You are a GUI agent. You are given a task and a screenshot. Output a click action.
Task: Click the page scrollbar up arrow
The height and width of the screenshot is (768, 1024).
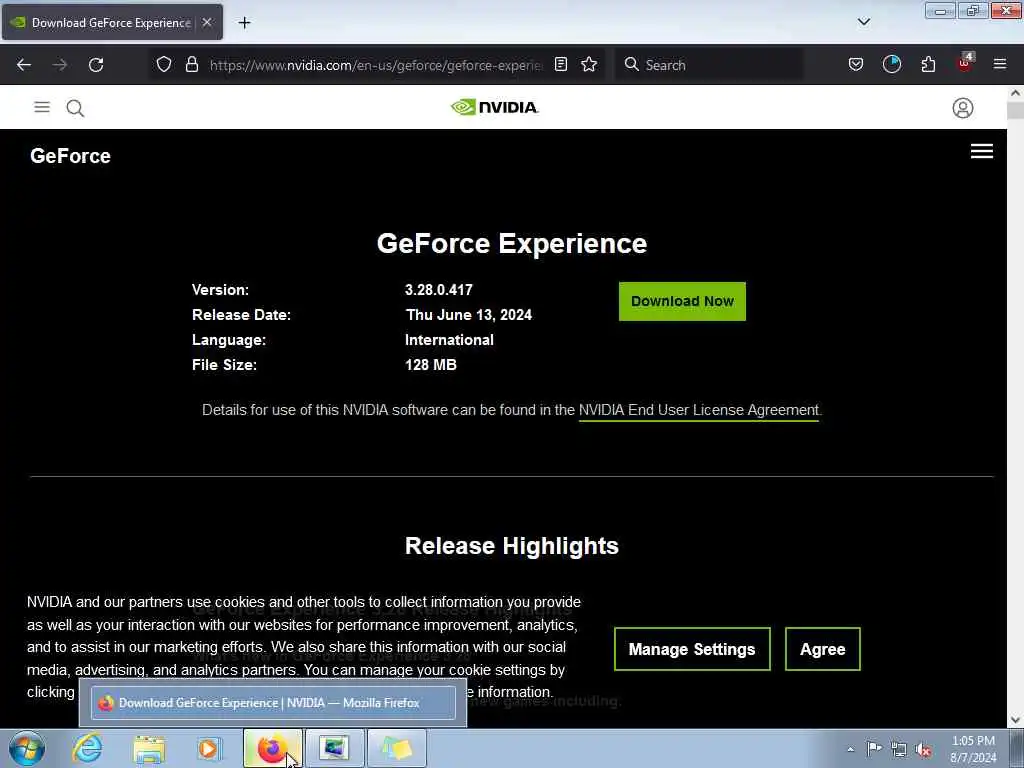coord(1016,93)
